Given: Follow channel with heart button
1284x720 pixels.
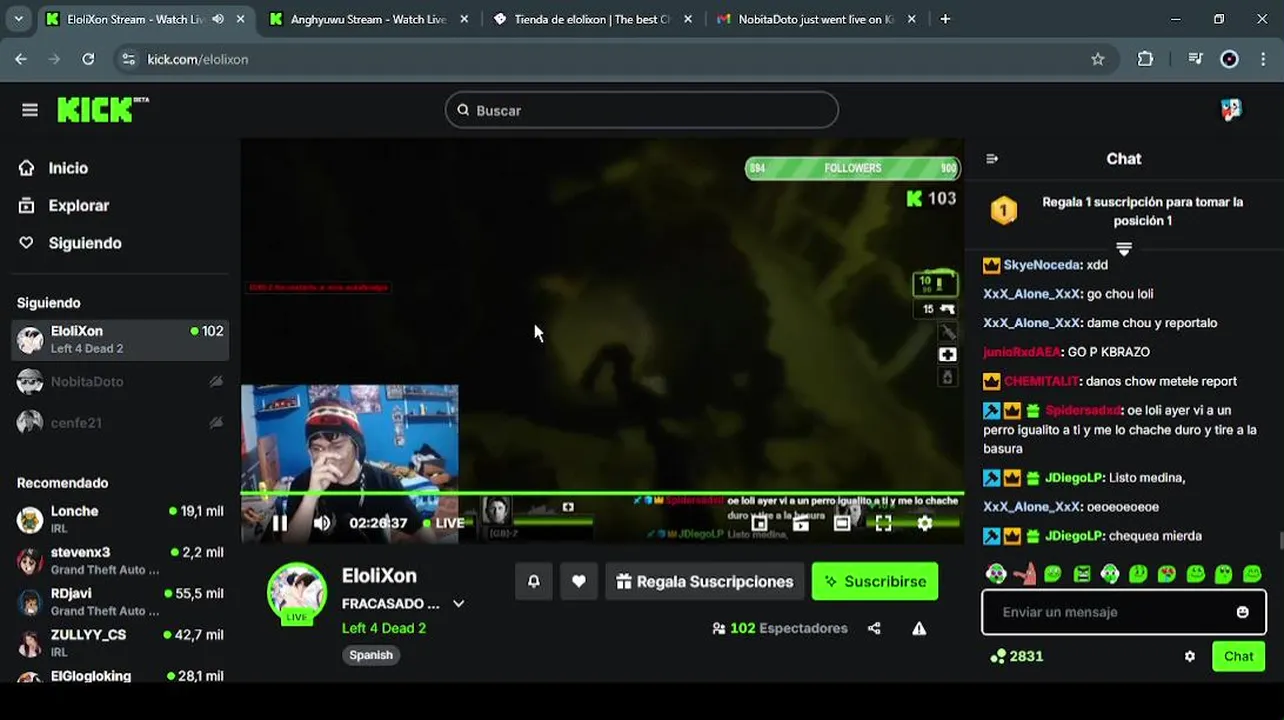Looking at the screenshot, I should coord(578,581).
